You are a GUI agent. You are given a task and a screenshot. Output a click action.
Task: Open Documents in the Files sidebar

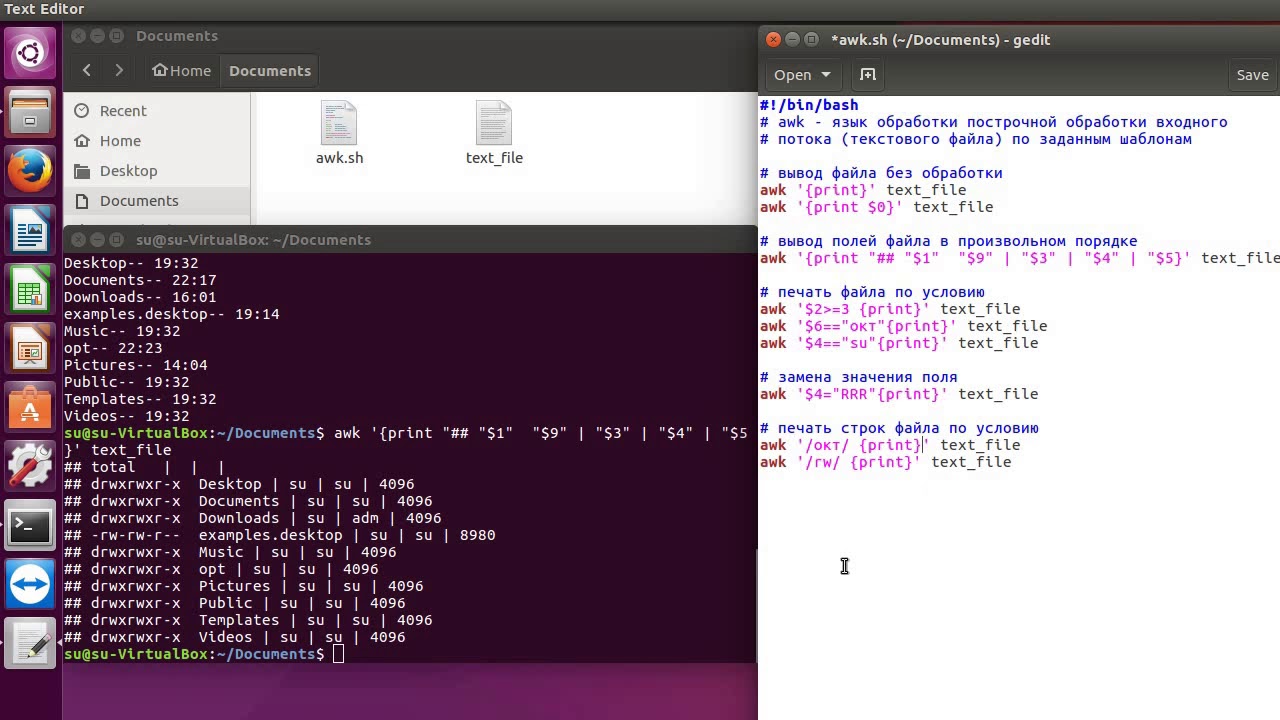point(139,201)
